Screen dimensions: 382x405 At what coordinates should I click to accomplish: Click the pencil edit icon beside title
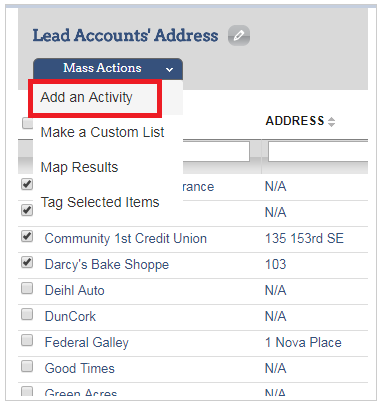239,35
